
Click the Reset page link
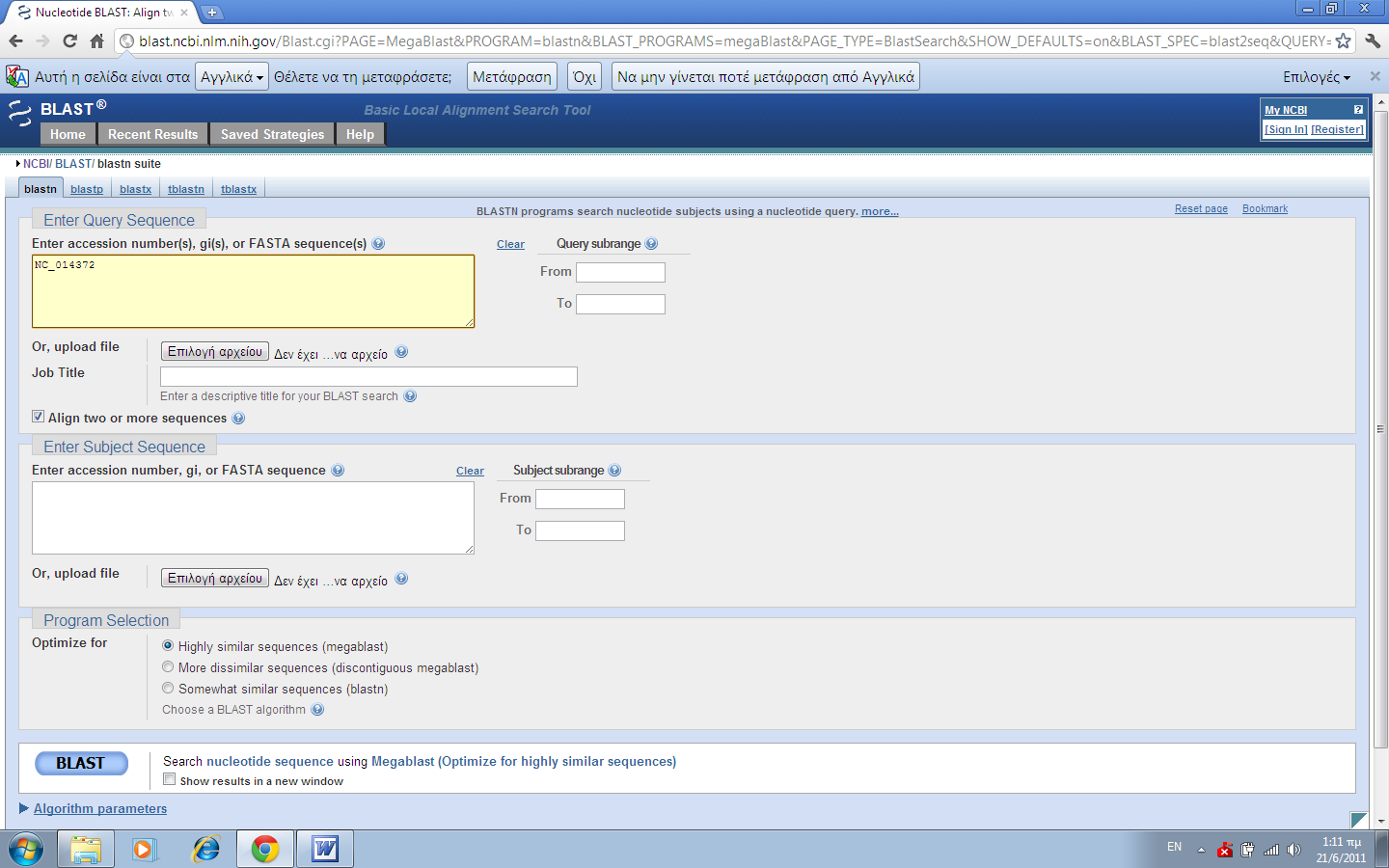point(1201,209)
